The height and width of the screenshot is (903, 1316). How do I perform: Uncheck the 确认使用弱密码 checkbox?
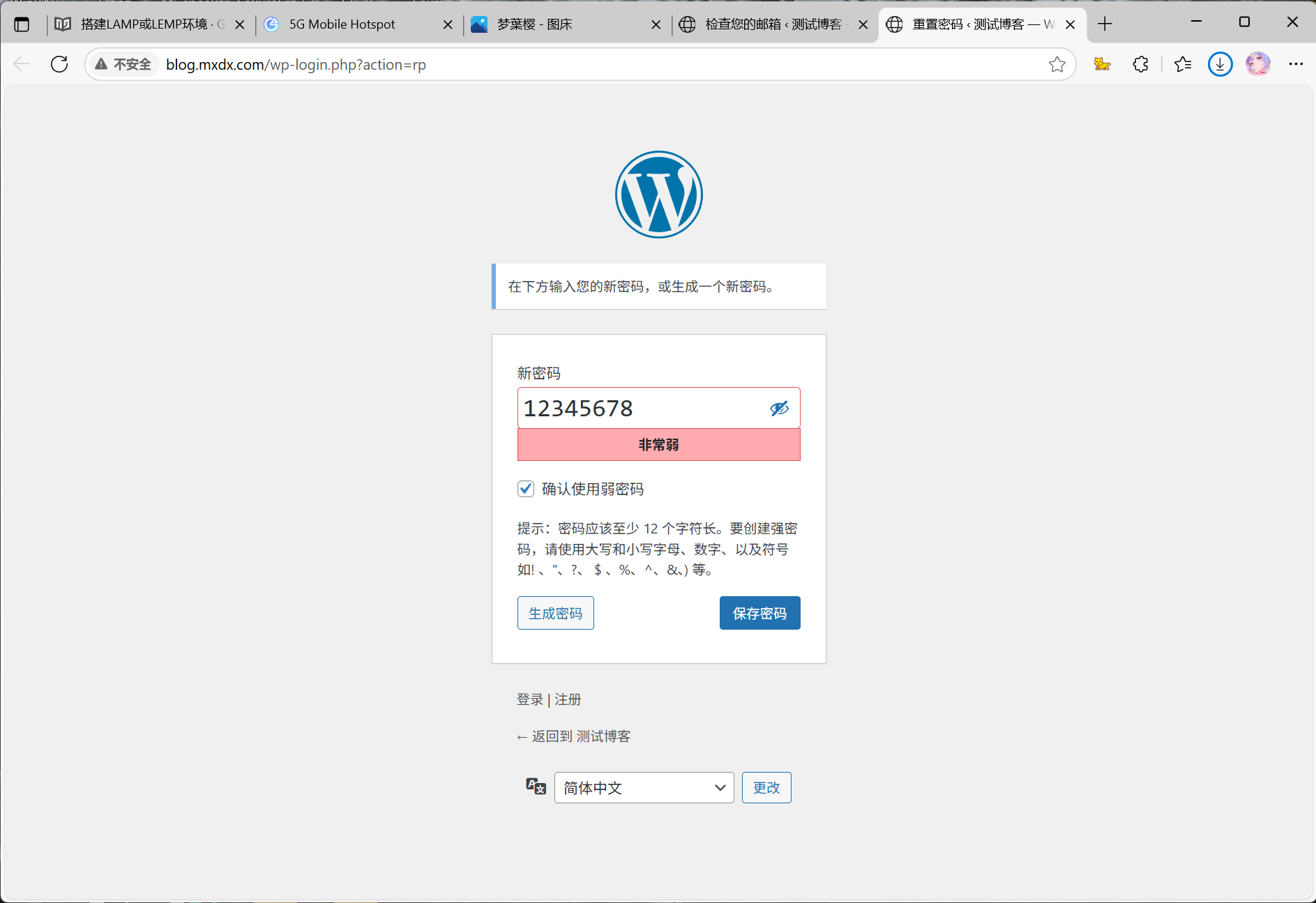[526, 489]
